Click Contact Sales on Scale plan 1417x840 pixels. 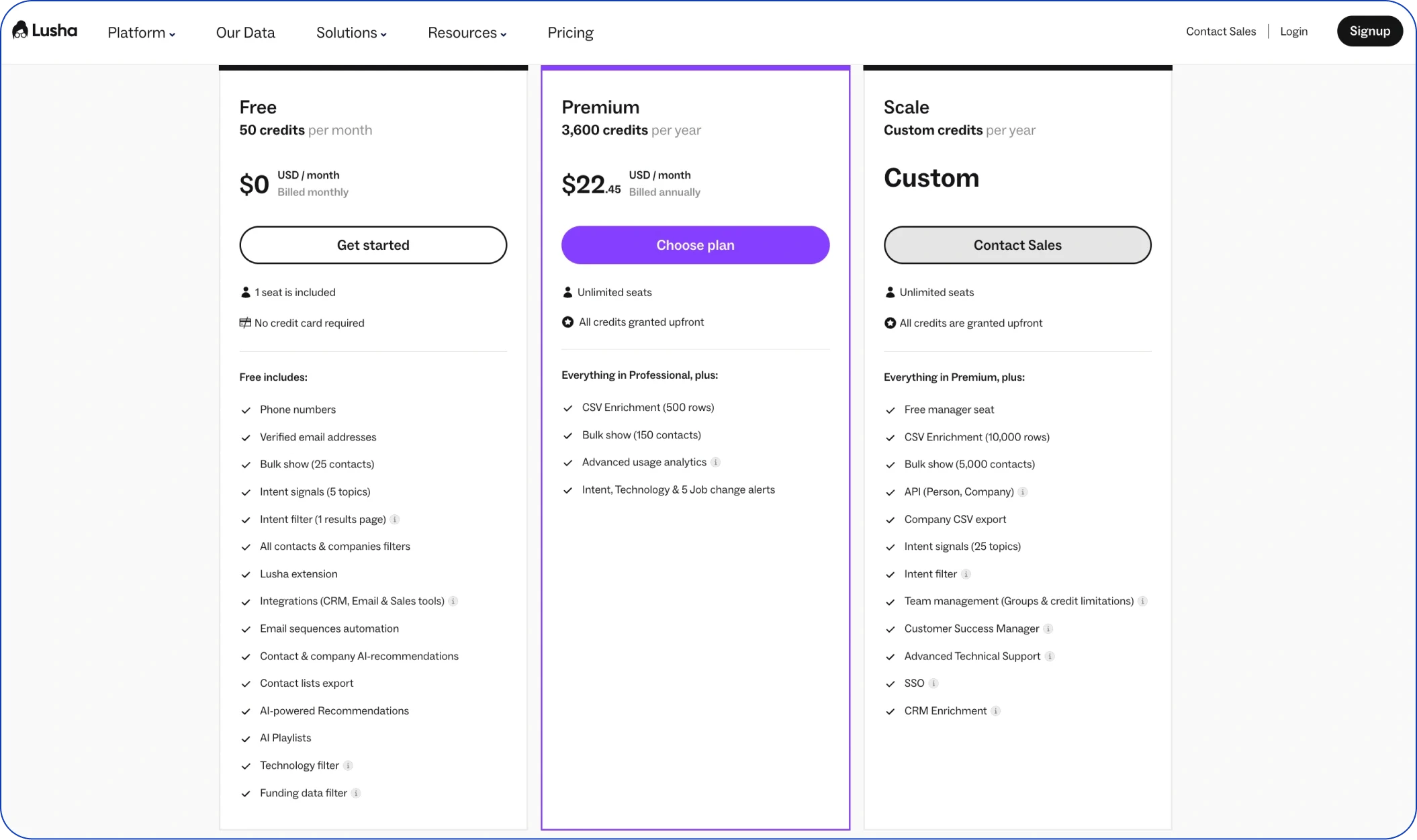(1017, 245)
